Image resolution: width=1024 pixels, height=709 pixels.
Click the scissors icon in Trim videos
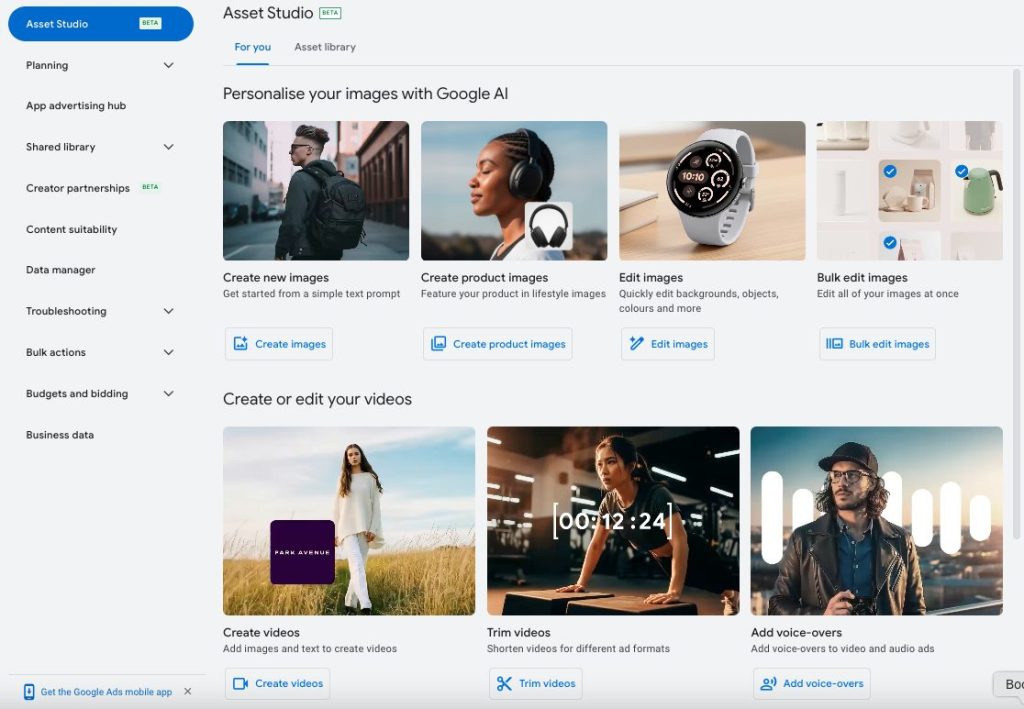coord(504,684)
